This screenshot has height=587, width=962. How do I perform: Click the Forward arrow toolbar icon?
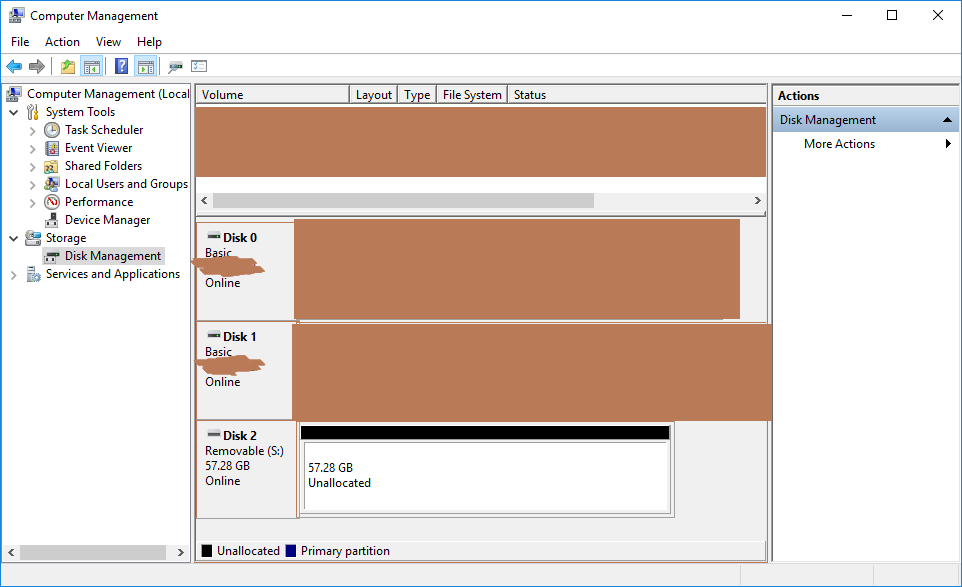pyautogui.click(x=37, y=66)
